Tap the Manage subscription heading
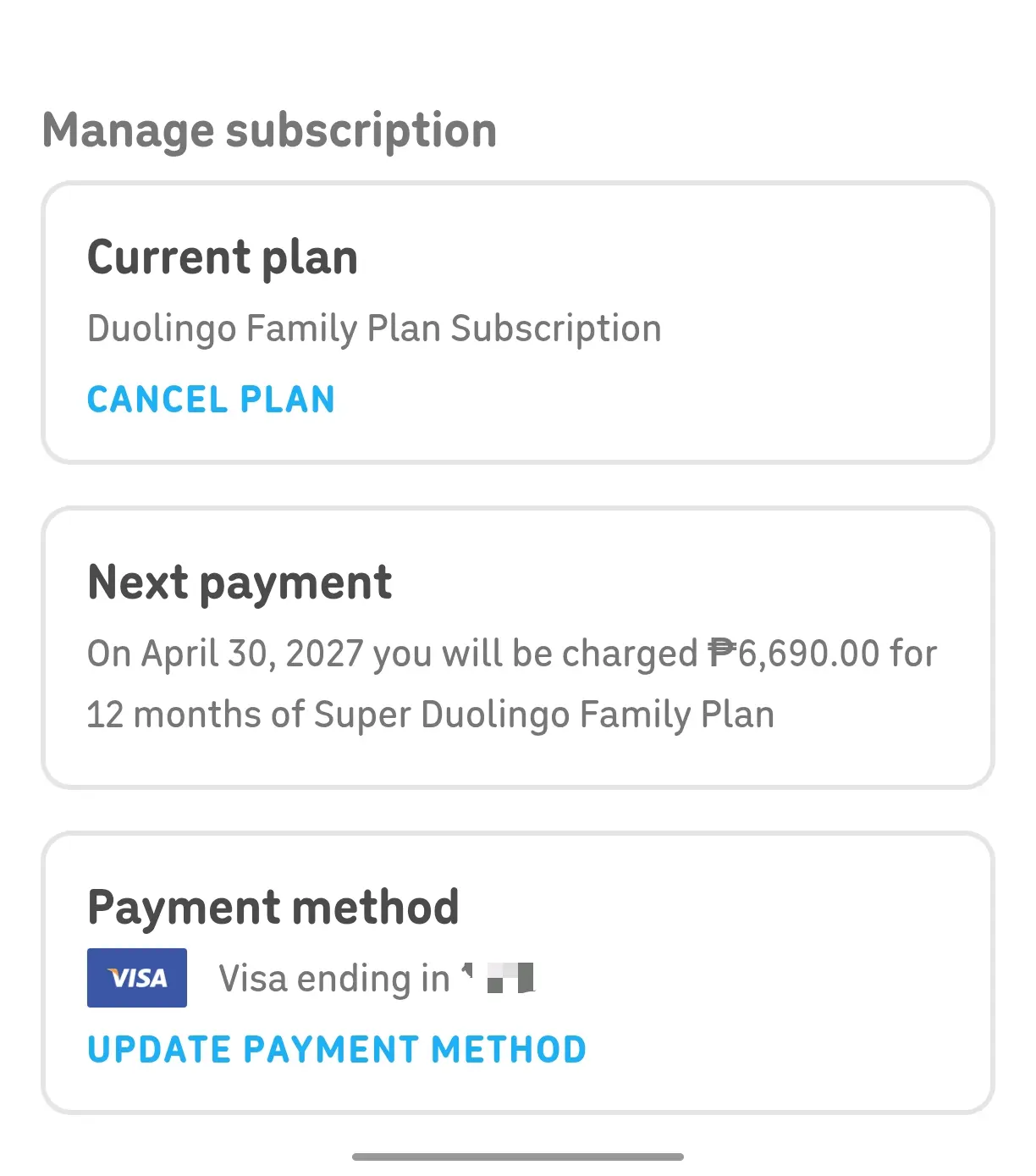Screen dimensions: 1036x1176 tap(270, 130)
